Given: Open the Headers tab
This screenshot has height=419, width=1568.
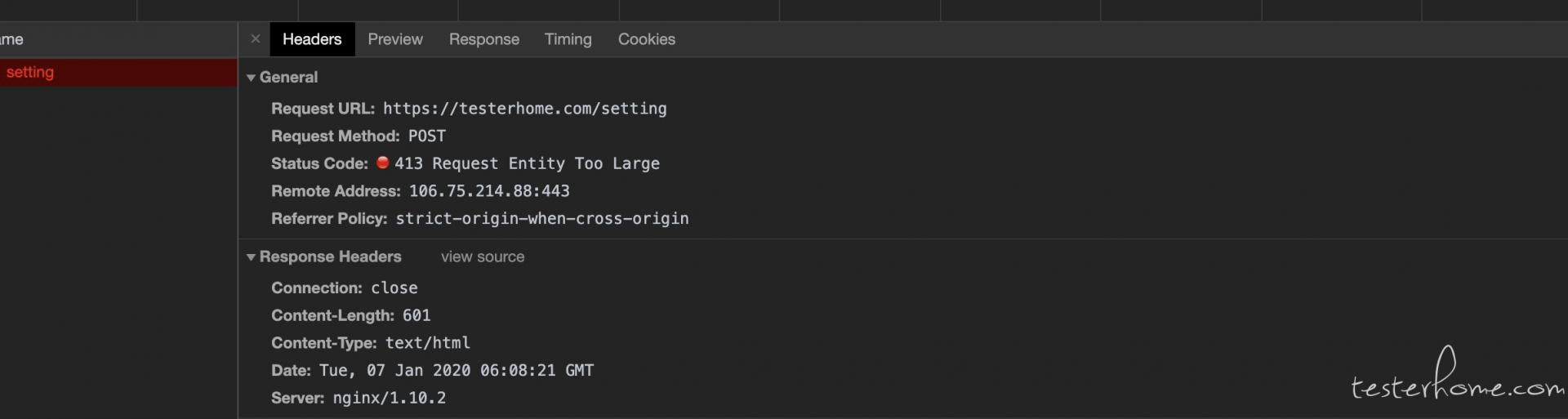Looking at the screenshot, I should pyautogui.click(x=312, y=39).
